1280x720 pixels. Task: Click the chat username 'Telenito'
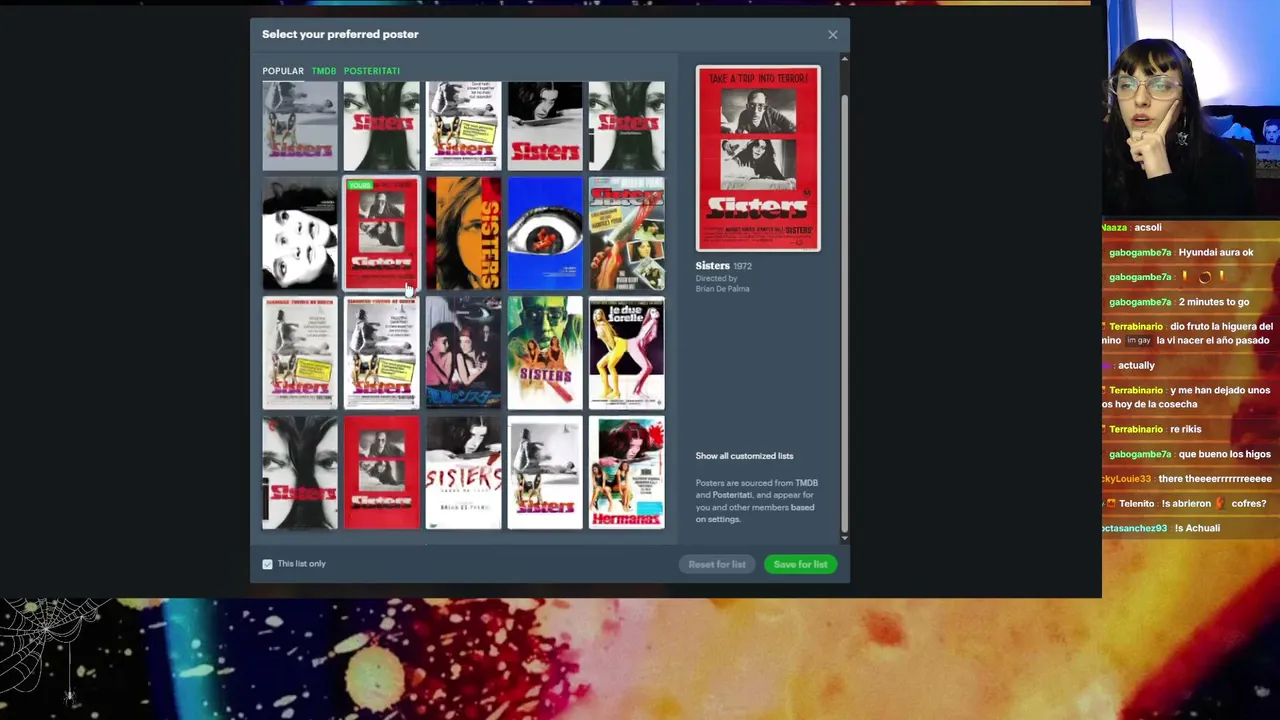(1137, 504)
